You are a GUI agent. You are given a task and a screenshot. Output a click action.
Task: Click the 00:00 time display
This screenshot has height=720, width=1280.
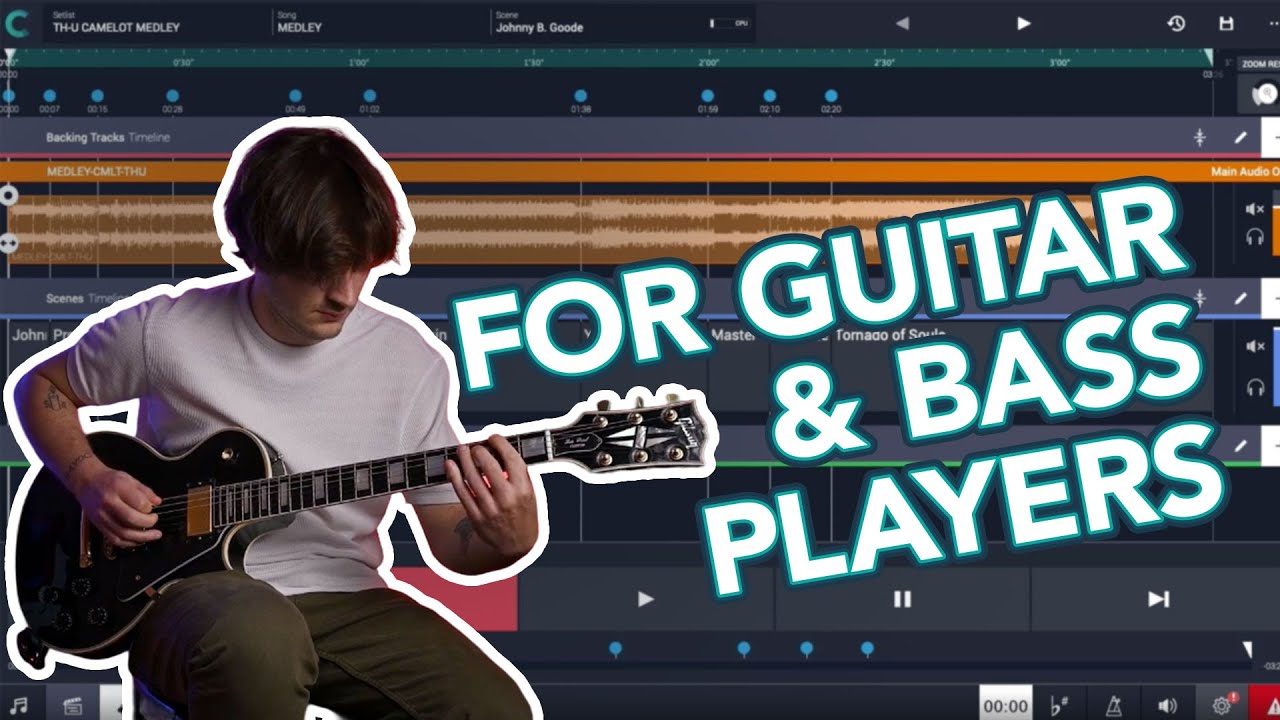[1005, 705]
